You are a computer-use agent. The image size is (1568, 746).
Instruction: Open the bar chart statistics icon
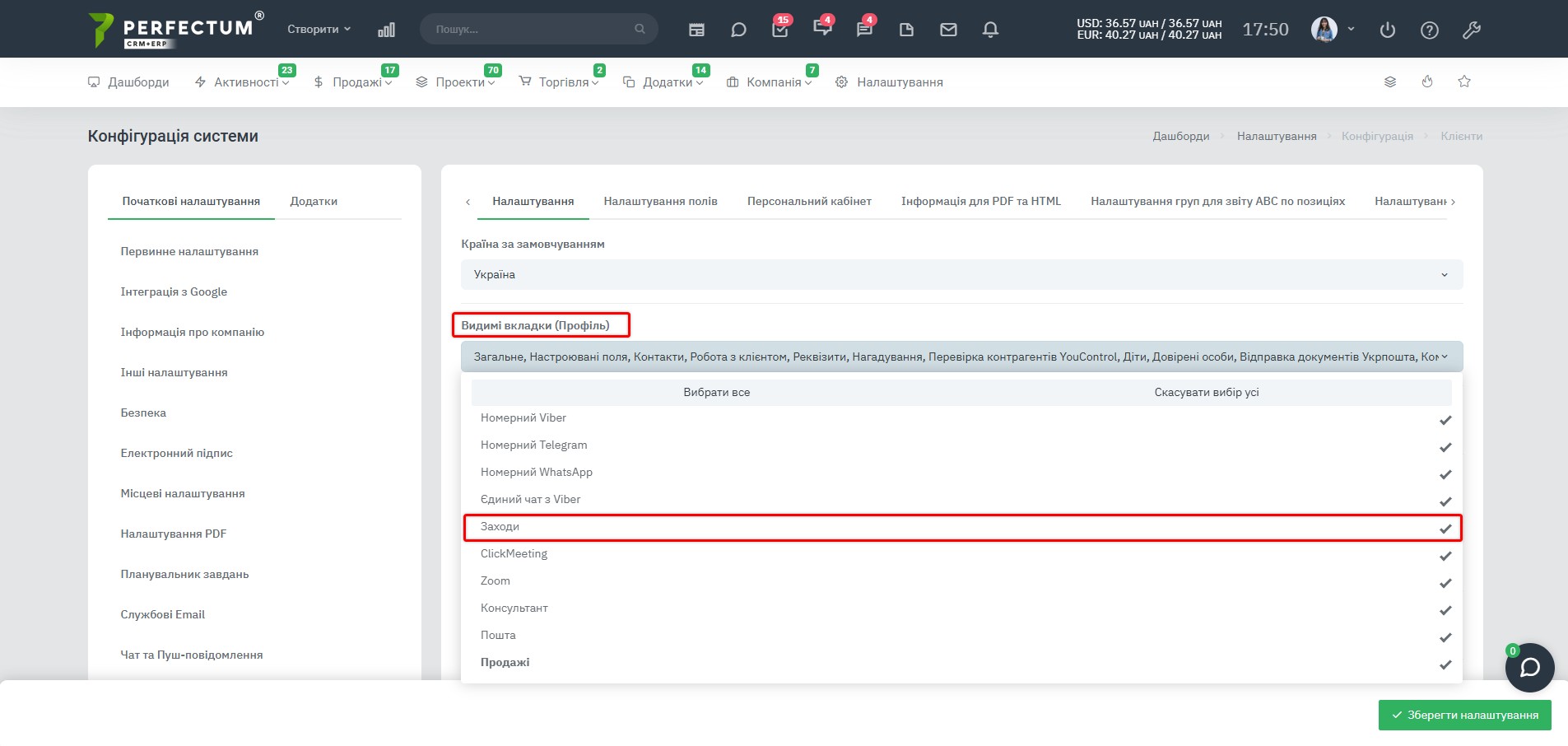coord(386,30)
